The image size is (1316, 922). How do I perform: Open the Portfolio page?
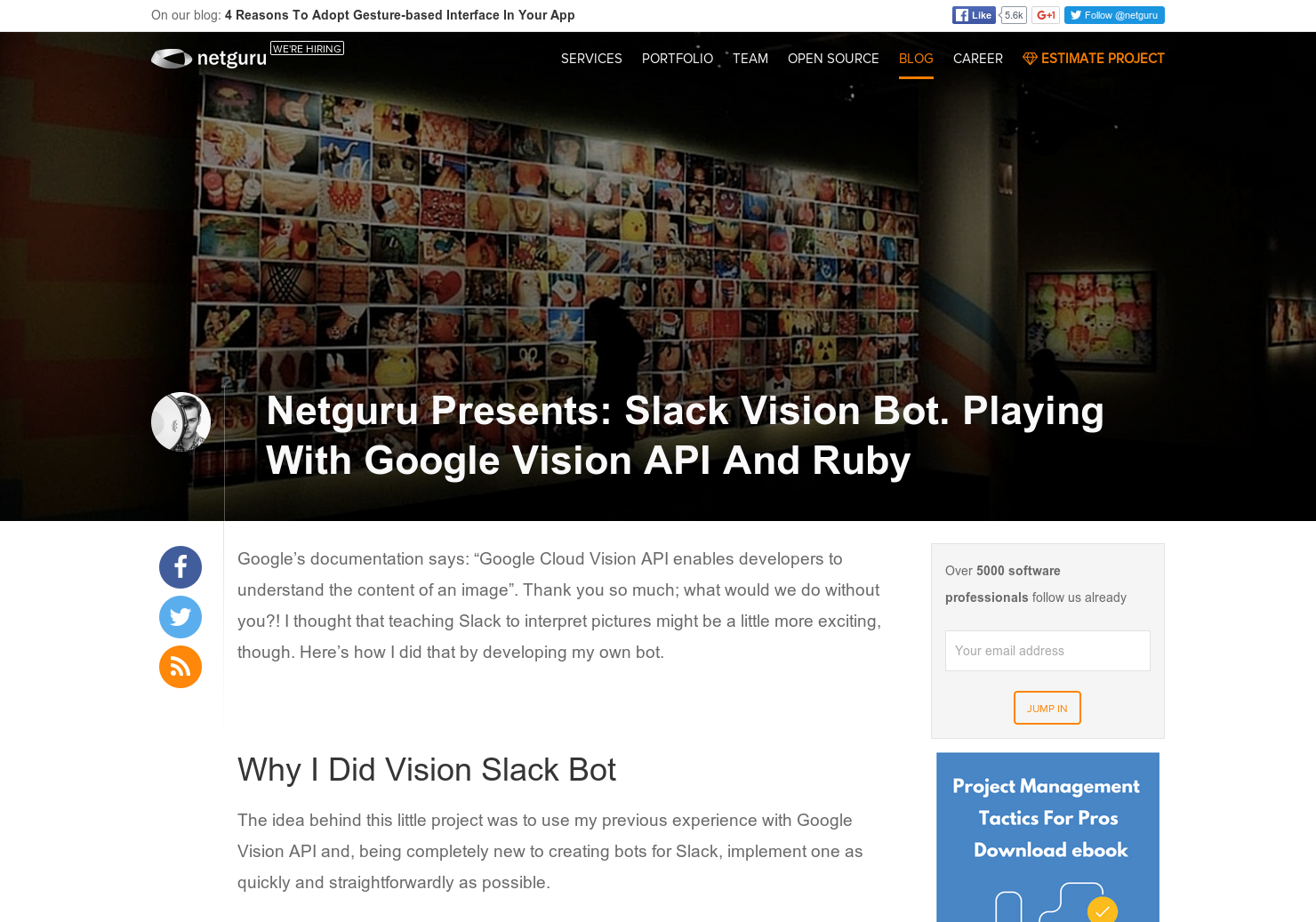677,59
